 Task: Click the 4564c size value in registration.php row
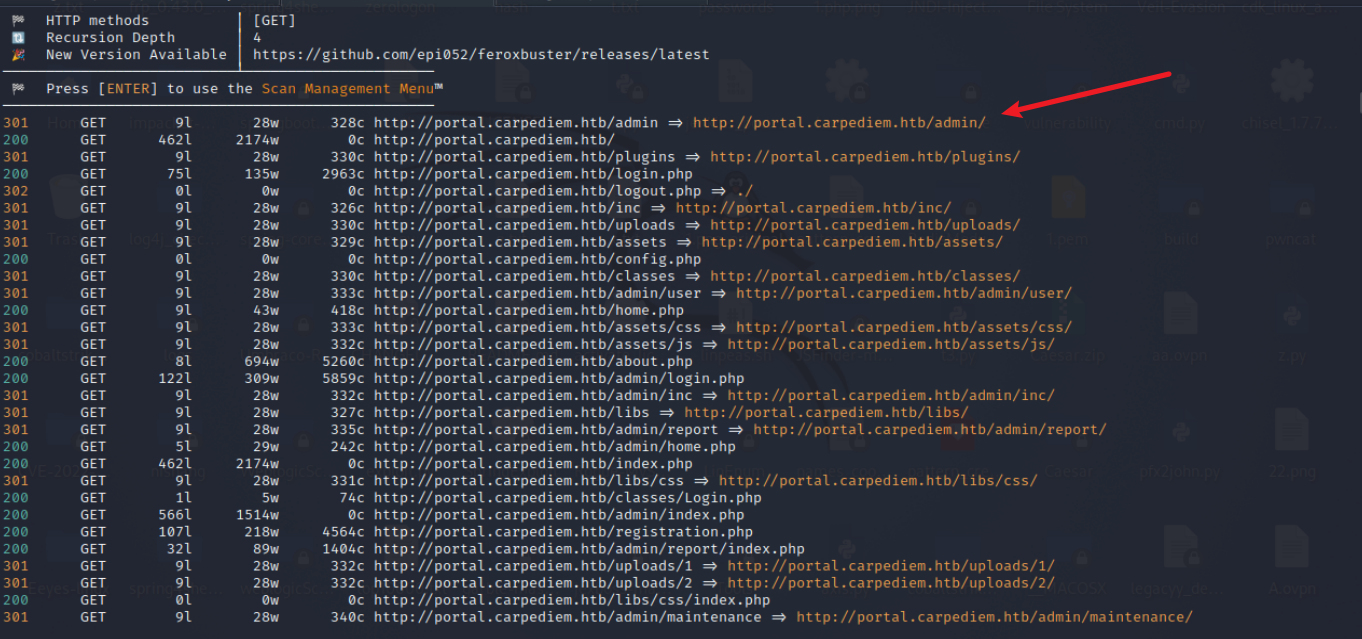pos(343,530)
